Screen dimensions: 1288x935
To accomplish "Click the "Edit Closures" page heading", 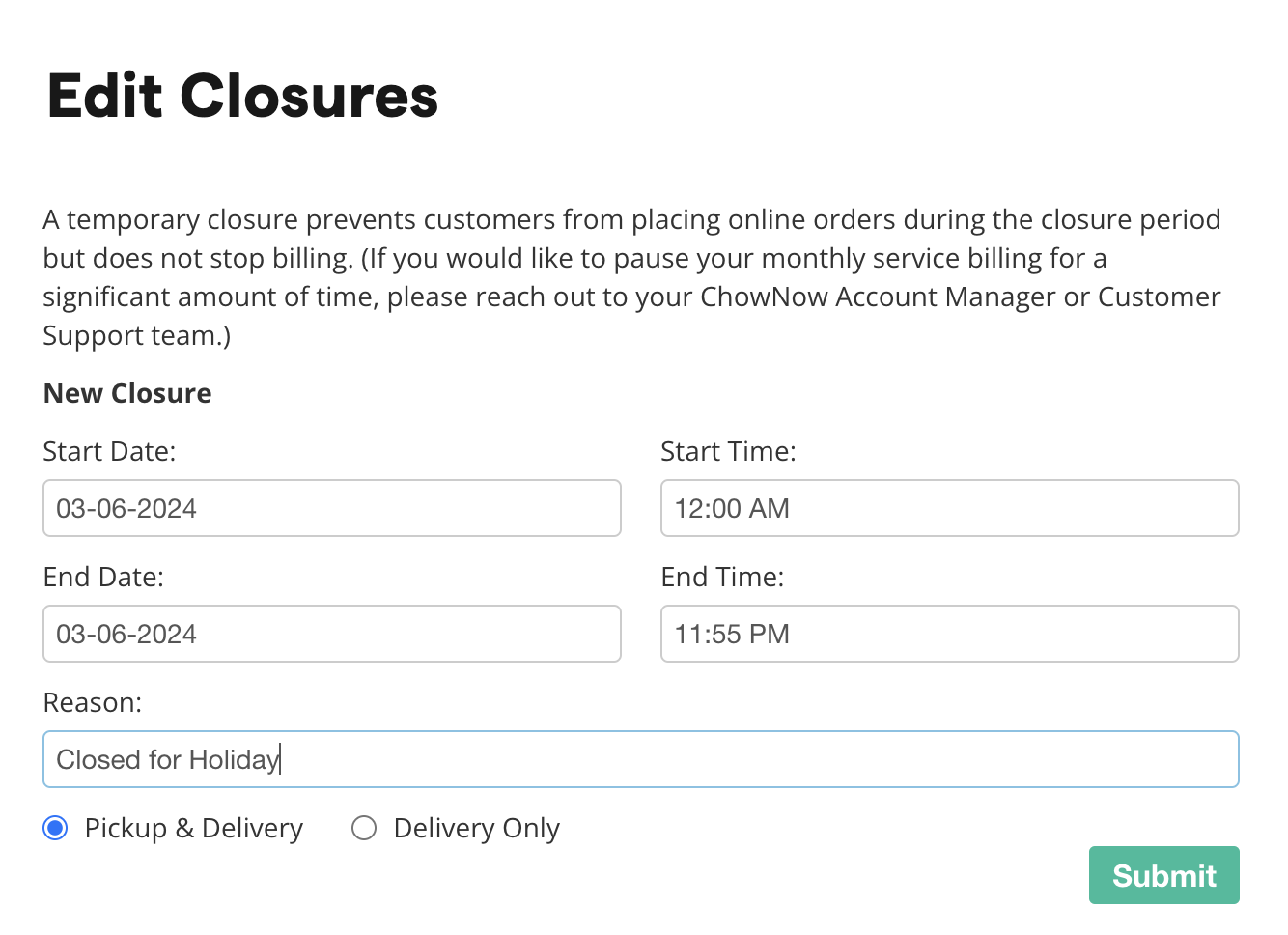I will (242, 97).
